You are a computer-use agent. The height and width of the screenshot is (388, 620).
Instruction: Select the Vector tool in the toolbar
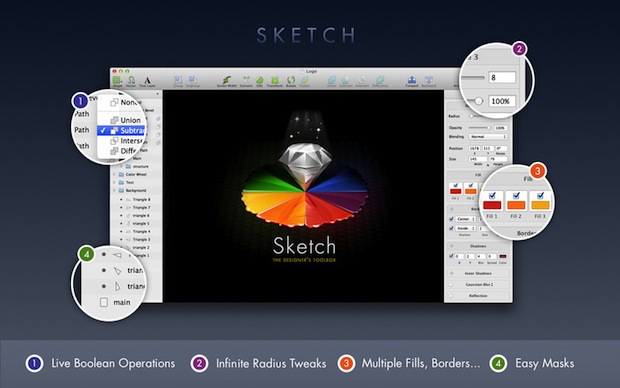pos(131,81)
